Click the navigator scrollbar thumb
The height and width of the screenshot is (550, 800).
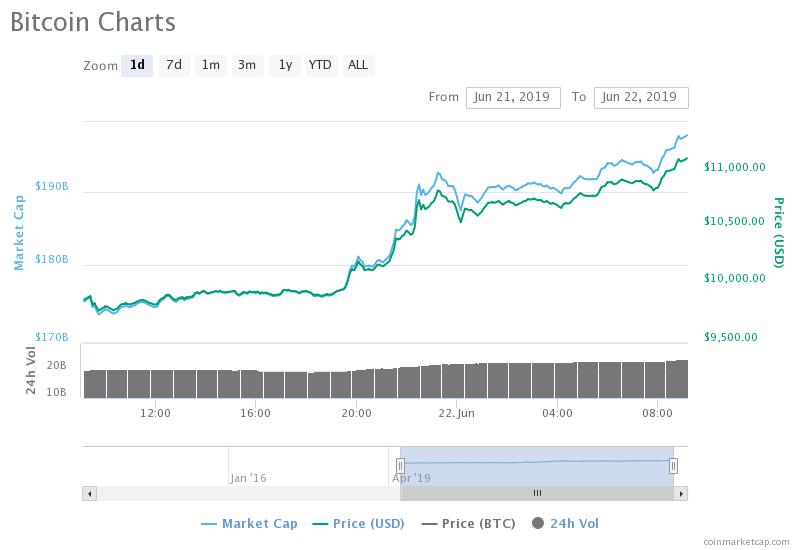click(x=537, y=493)
